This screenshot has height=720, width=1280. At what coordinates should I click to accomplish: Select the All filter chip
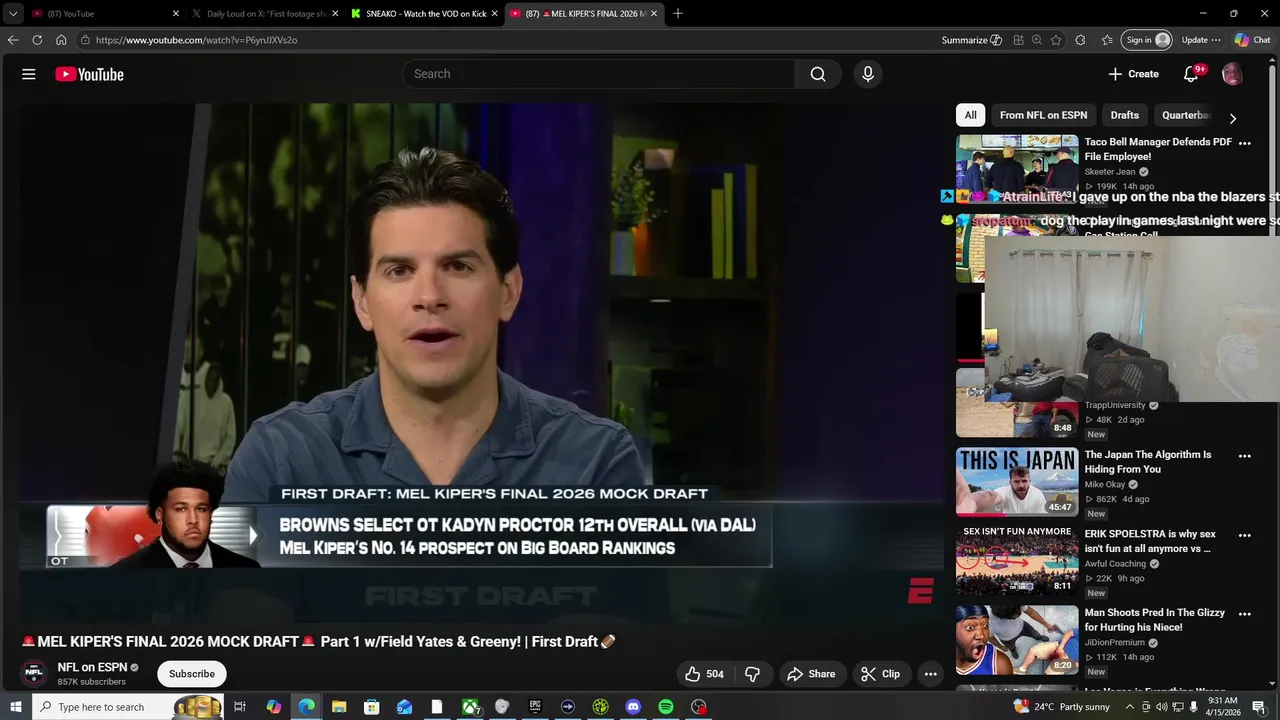tap(970, 115)
